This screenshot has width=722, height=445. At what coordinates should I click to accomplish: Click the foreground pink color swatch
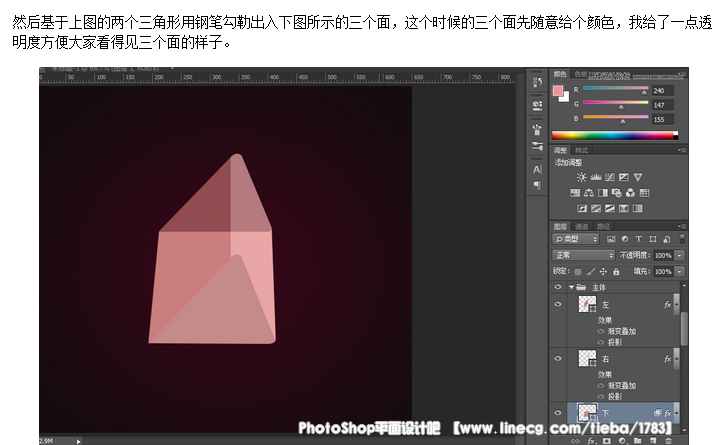pos(558,91)
